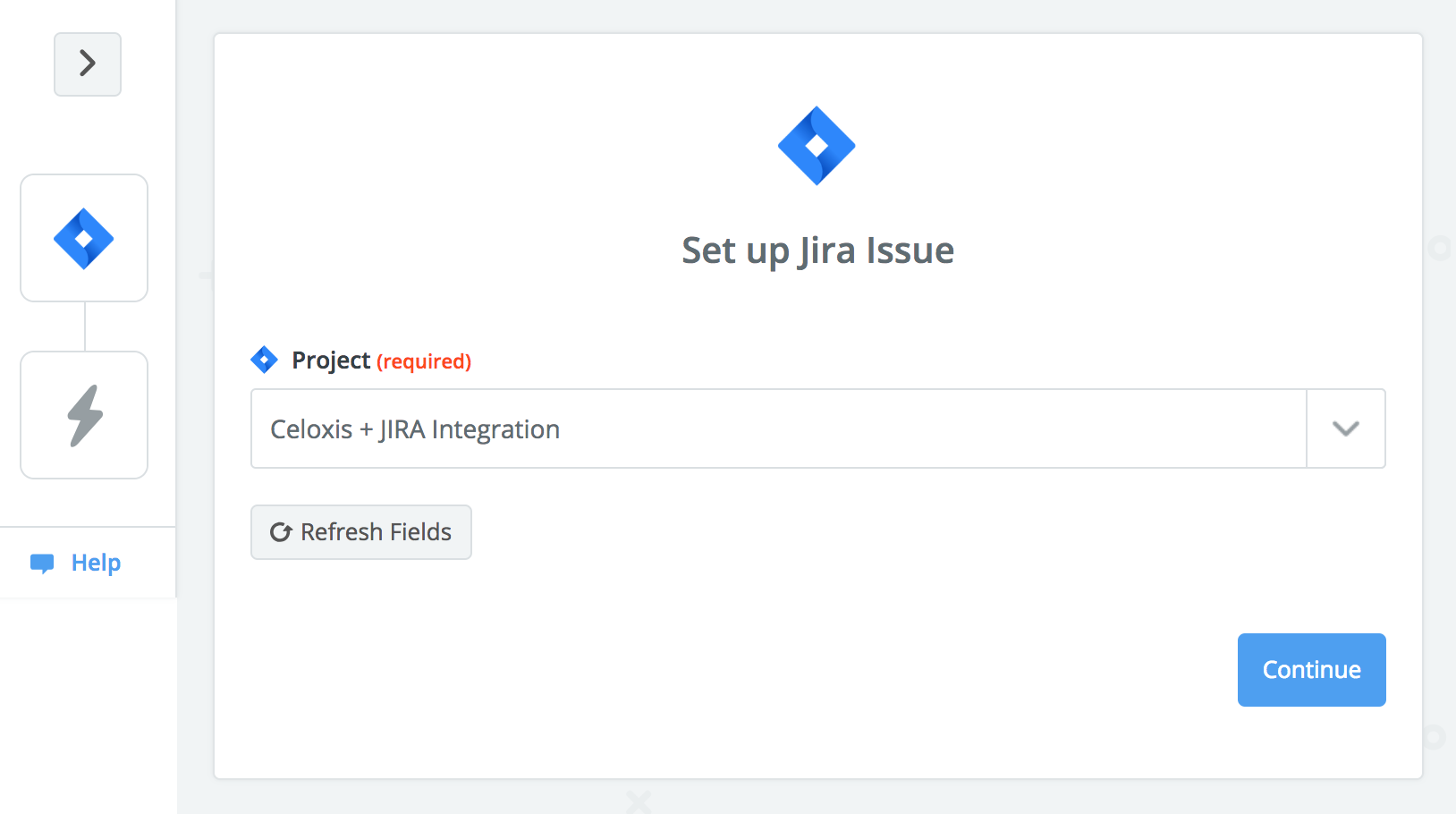Open the Project dropdown arrow

coord(1346,428)
